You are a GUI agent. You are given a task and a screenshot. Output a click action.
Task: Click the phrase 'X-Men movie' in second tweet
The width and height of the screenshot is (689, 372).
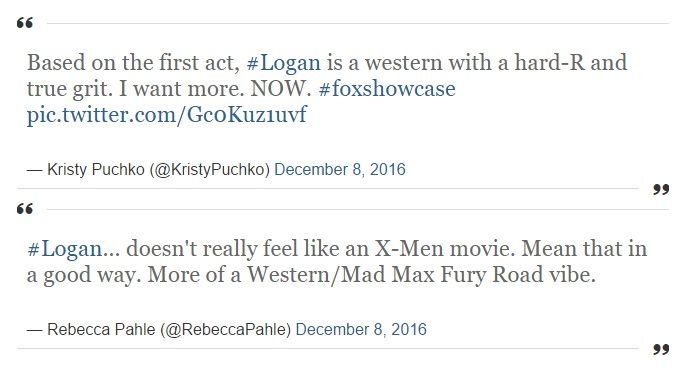[x=444, y=249]
